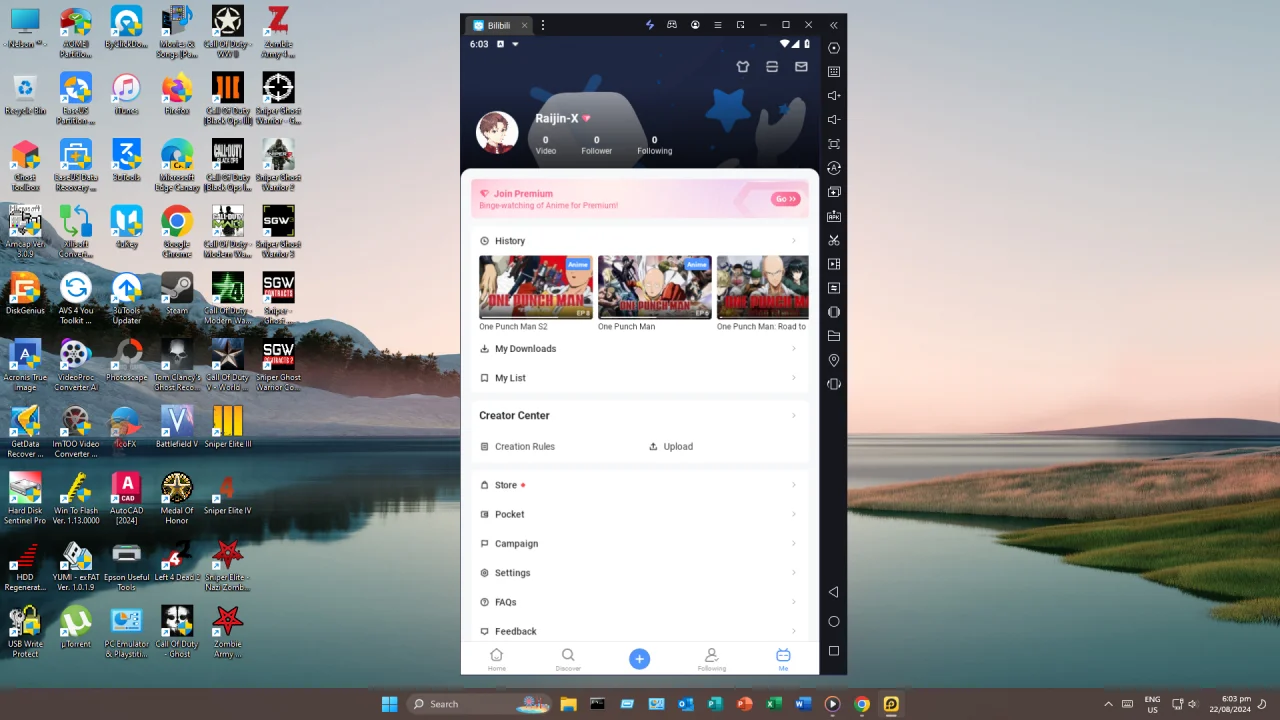This screenshot has width=1280, height=720.
Task: Open the One Punch Man history thumbnail
Action: click(655, 287)
